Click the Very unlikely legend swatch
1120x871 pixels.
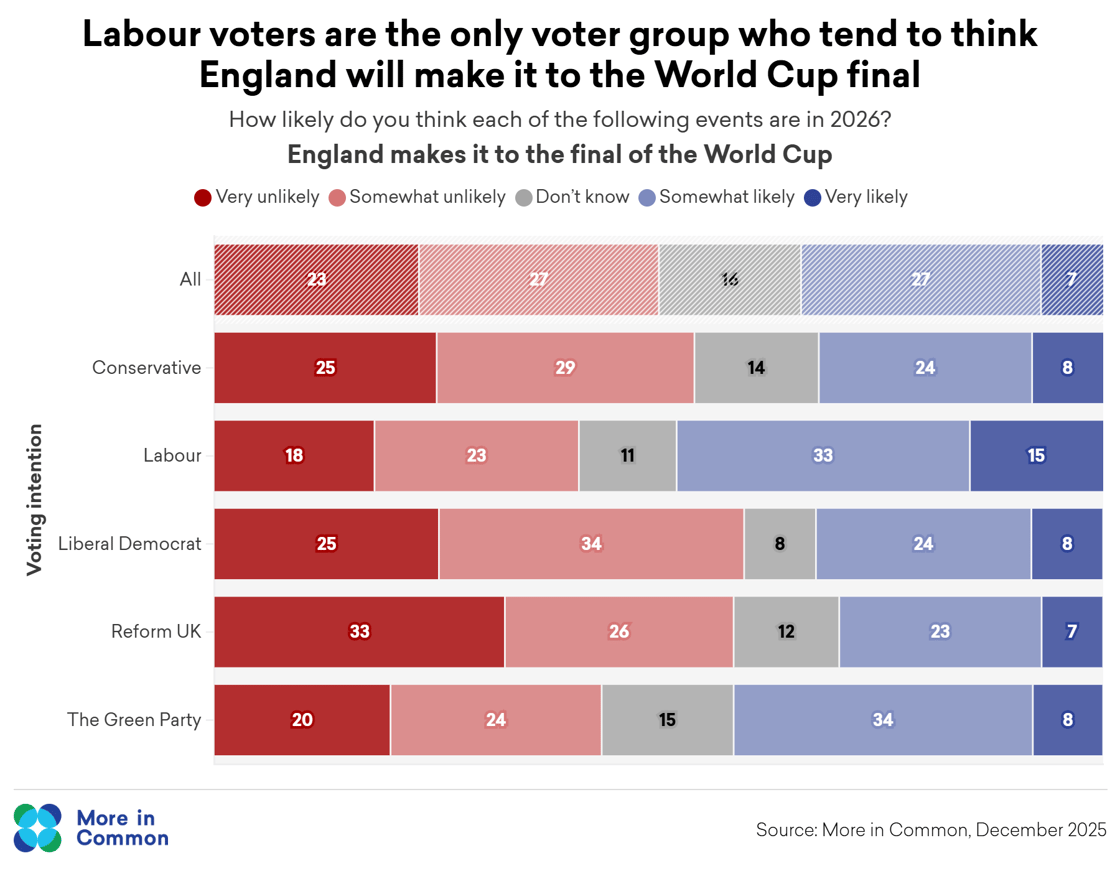203,198
